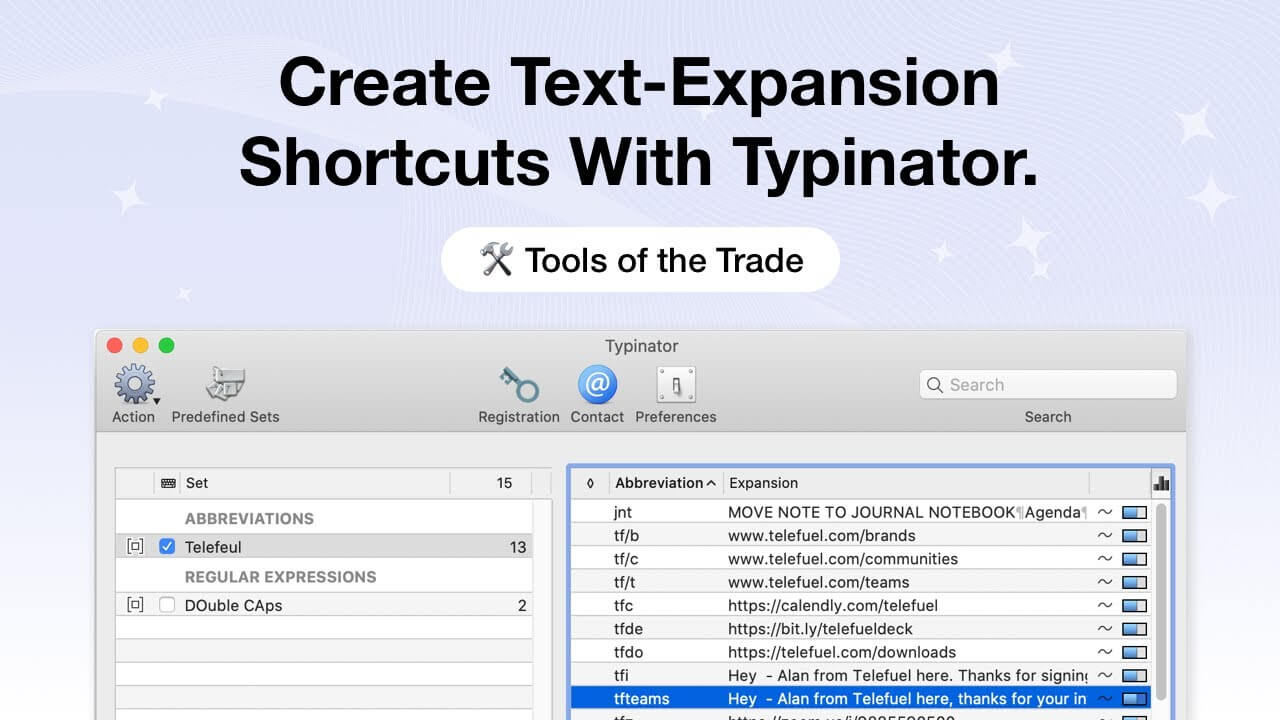Click the ABBREVIATIONS group header
1280x720 pixels.
(x=248, y=518)
